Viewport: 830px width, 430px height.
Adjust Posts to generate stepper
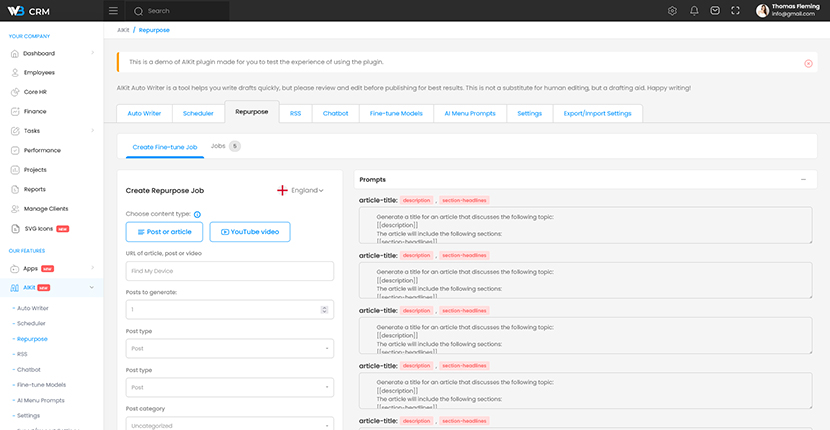(x=324, y=310)
